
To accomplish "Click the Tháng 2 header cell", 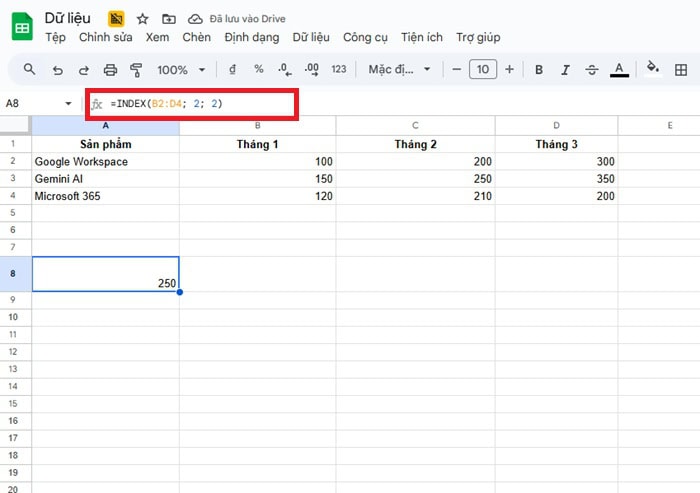I will click(x=415, y=144).
